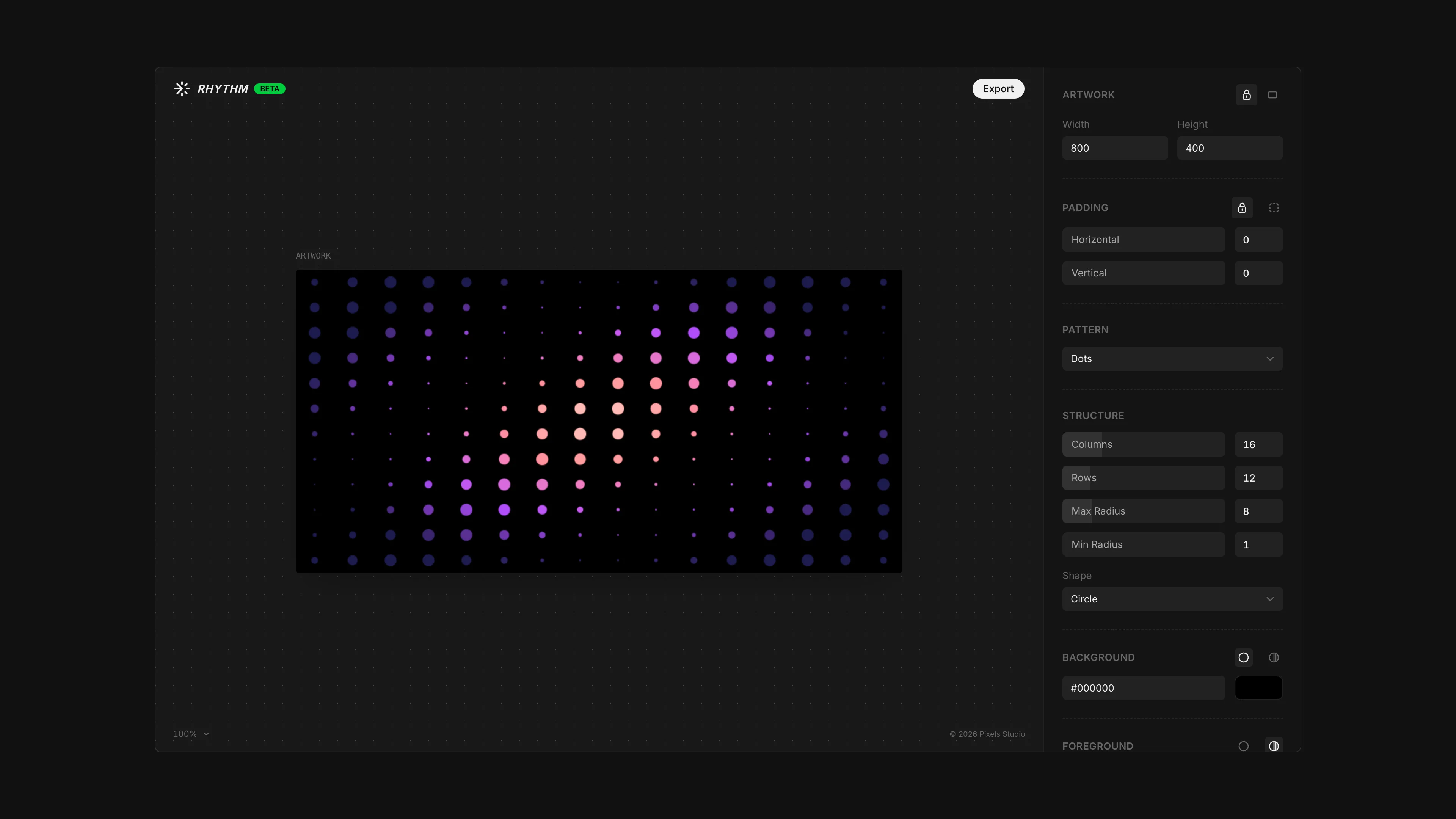Click the Pixels Studio copyright link

[x=987, y=734]
